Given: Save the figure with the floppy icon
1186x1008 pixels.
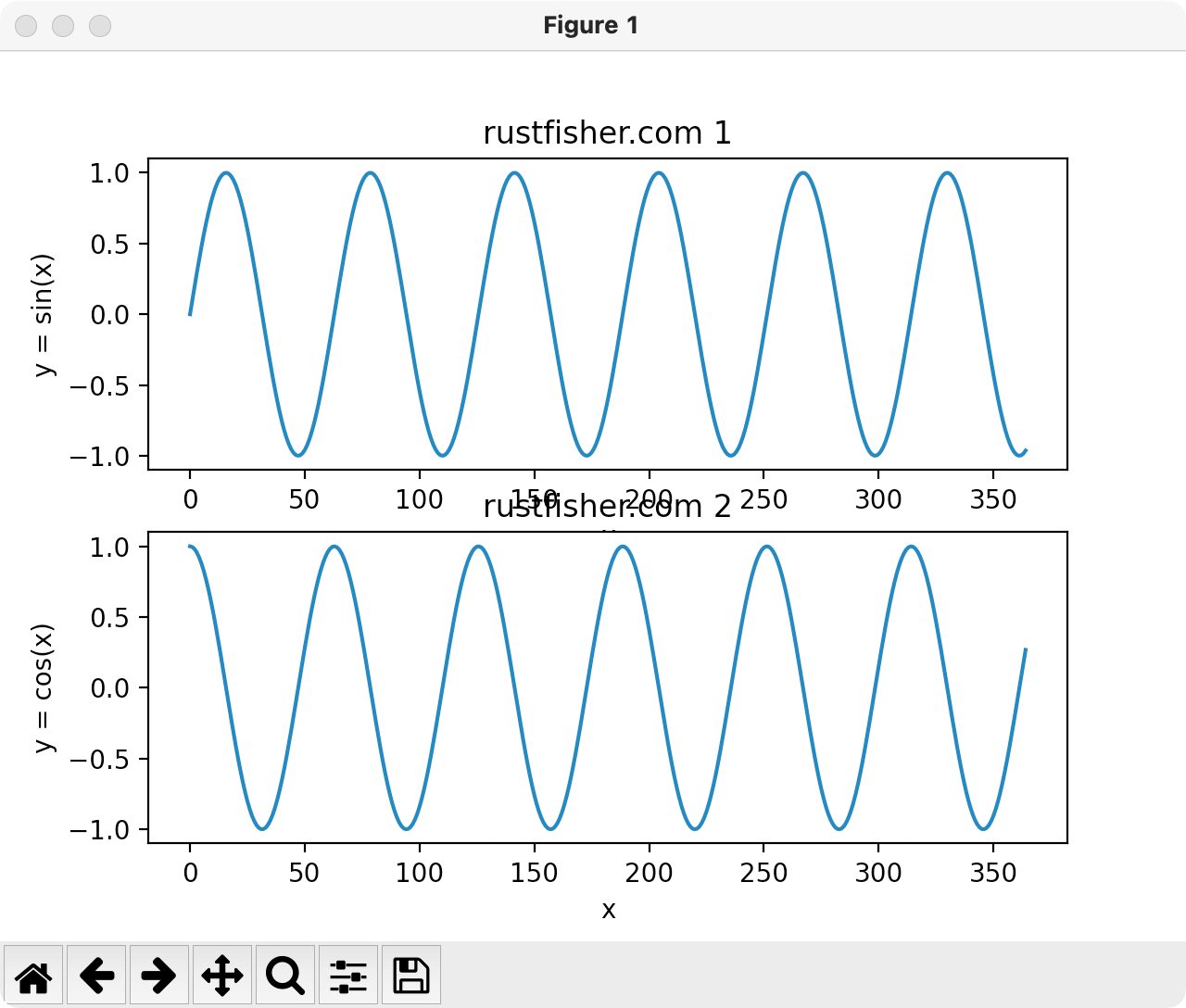Looking at the screenshot, I should (x=411, y=975).
